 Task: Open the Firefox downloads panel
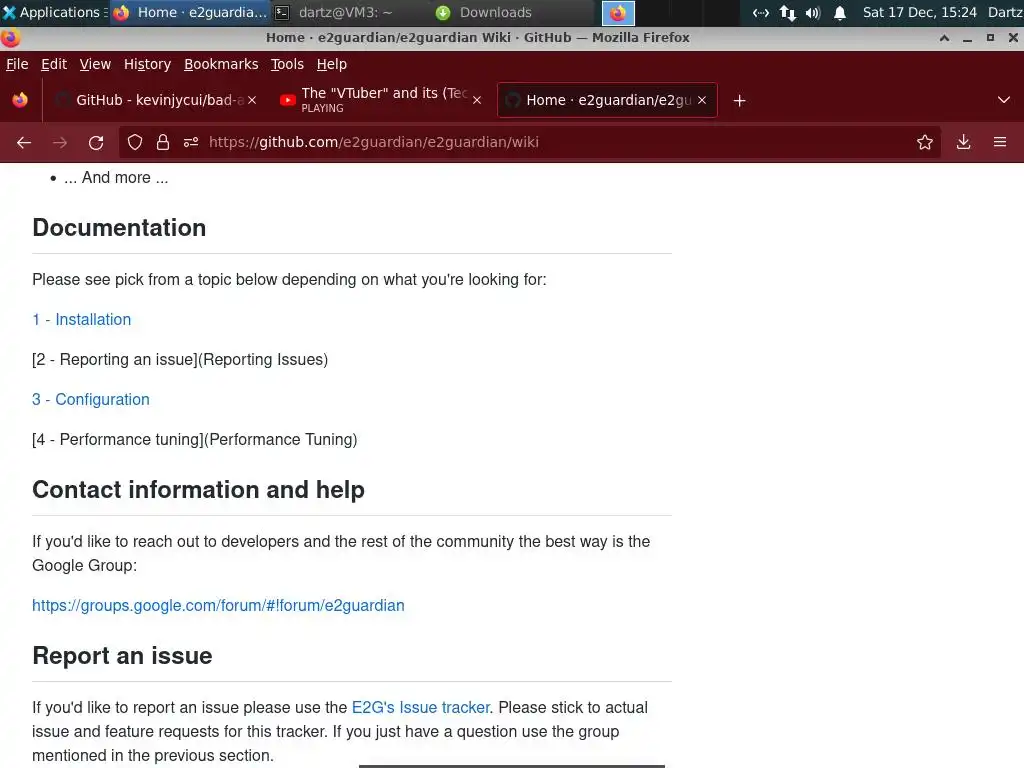click(x=963, y=142)
